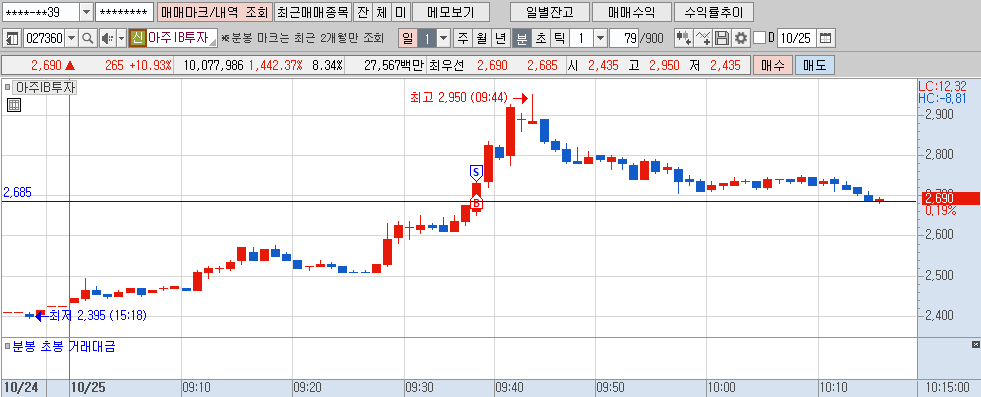
Task: Expand the sound options dropdown arrow
Action: [120, 38]
